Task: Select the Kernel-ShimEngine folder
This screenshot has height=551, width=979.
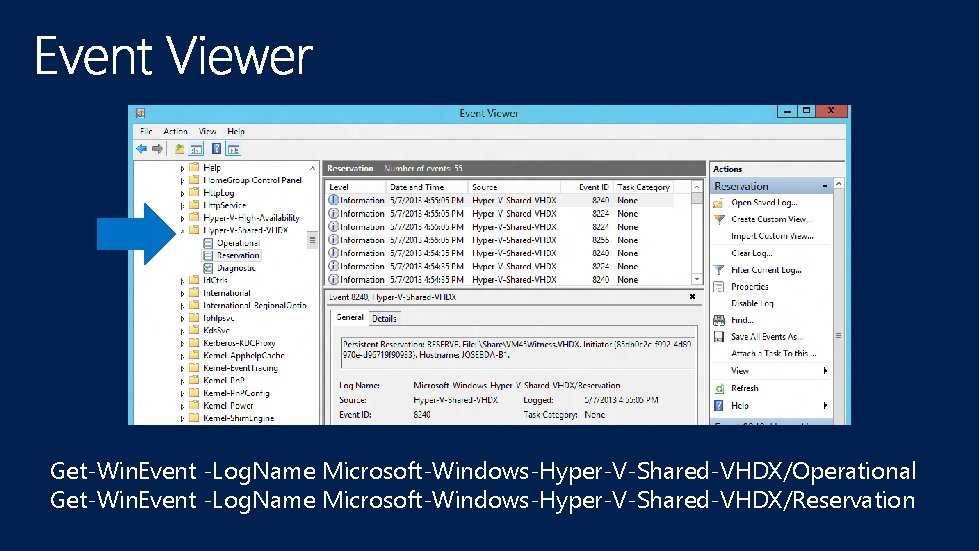Action: click(x=232, y=418)
